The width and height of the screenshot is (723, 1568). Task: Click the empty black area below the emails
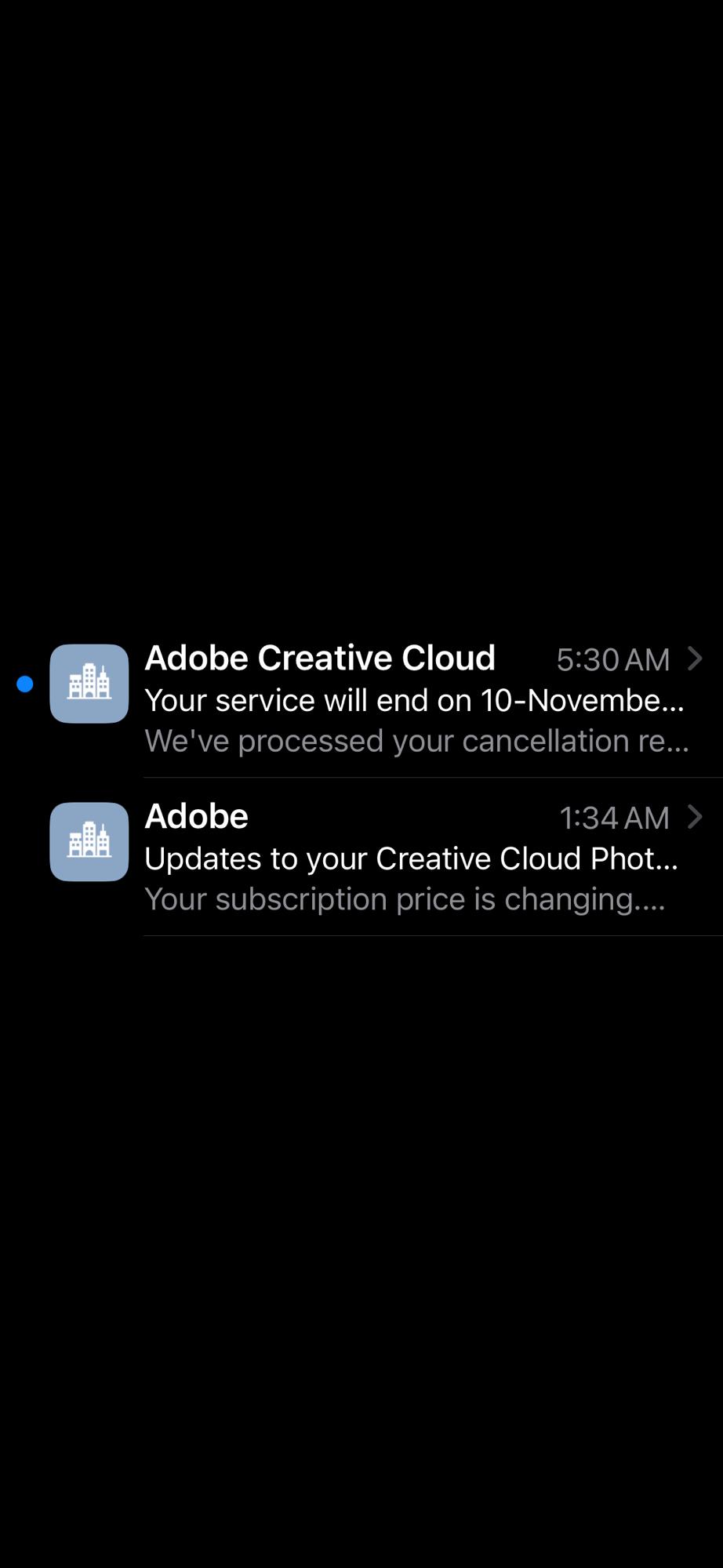[361, 1254]
